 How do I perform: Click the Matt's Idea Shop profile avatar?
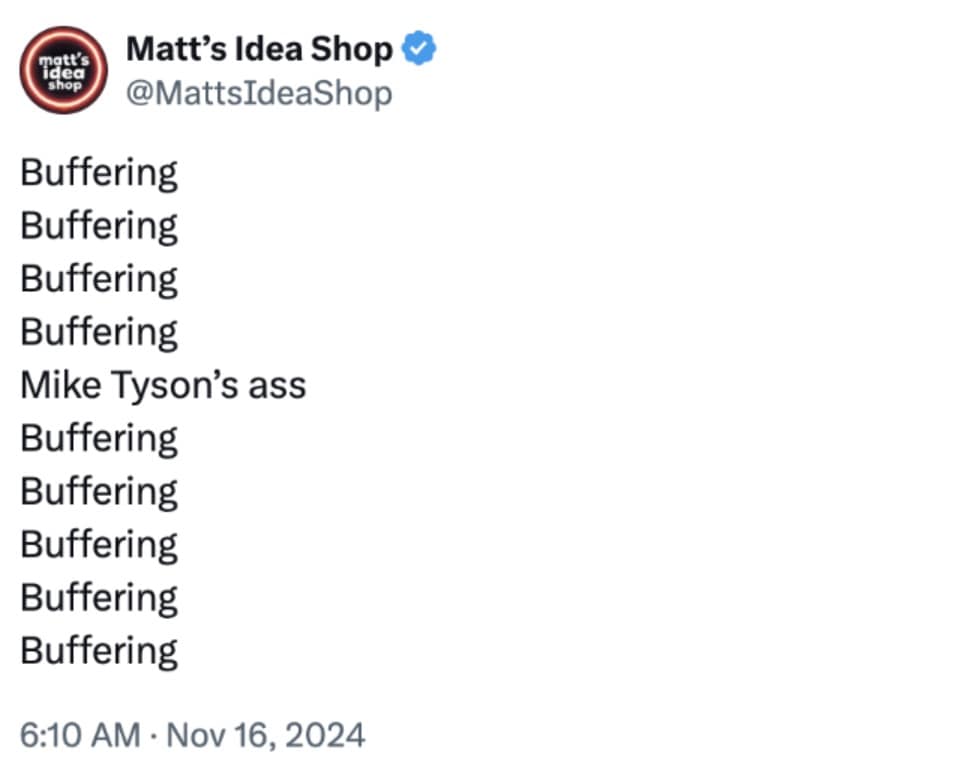[x=64, y=70]
